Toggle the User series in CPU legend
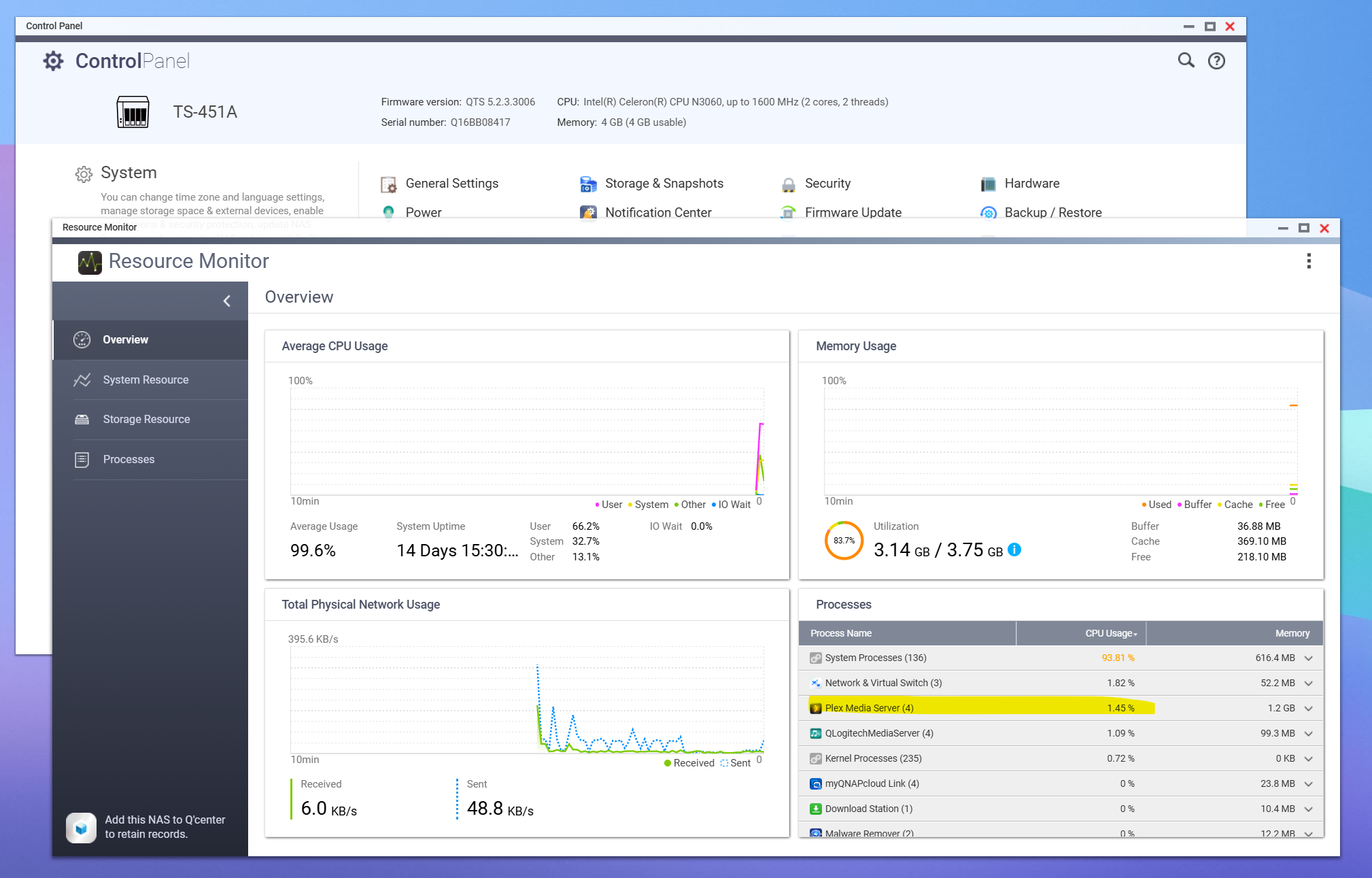This screenshot has height=878, width=1372. coord(608,505)
